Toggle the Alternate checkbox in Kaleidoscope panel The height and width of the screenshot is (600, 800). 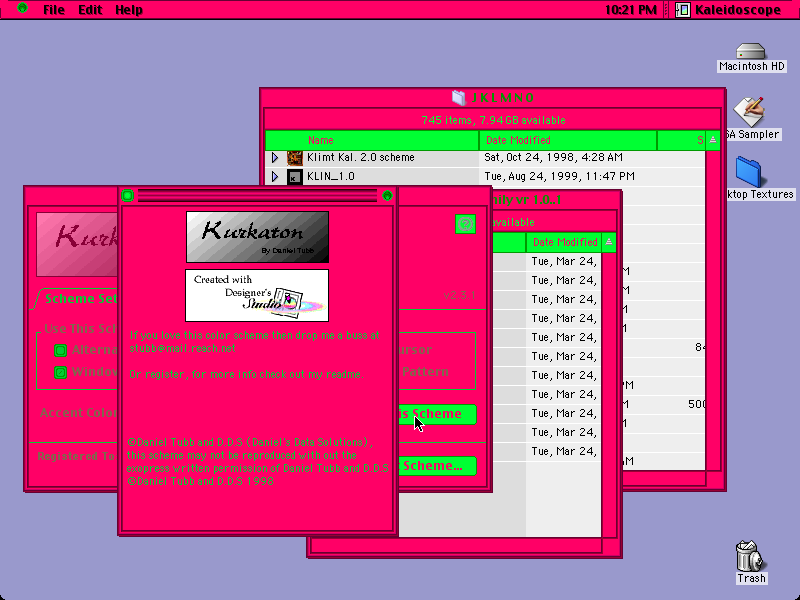pyautogui.click(x=60, y=351)
